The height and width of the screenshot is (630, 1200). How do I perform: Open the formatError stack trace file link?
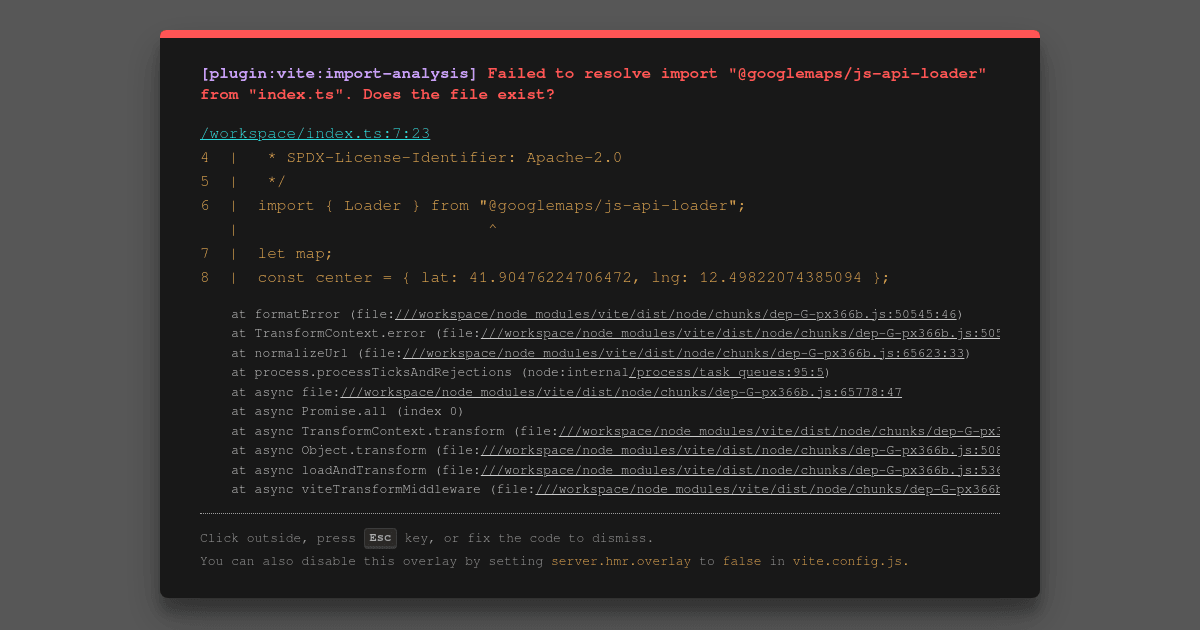click(675, 314)
